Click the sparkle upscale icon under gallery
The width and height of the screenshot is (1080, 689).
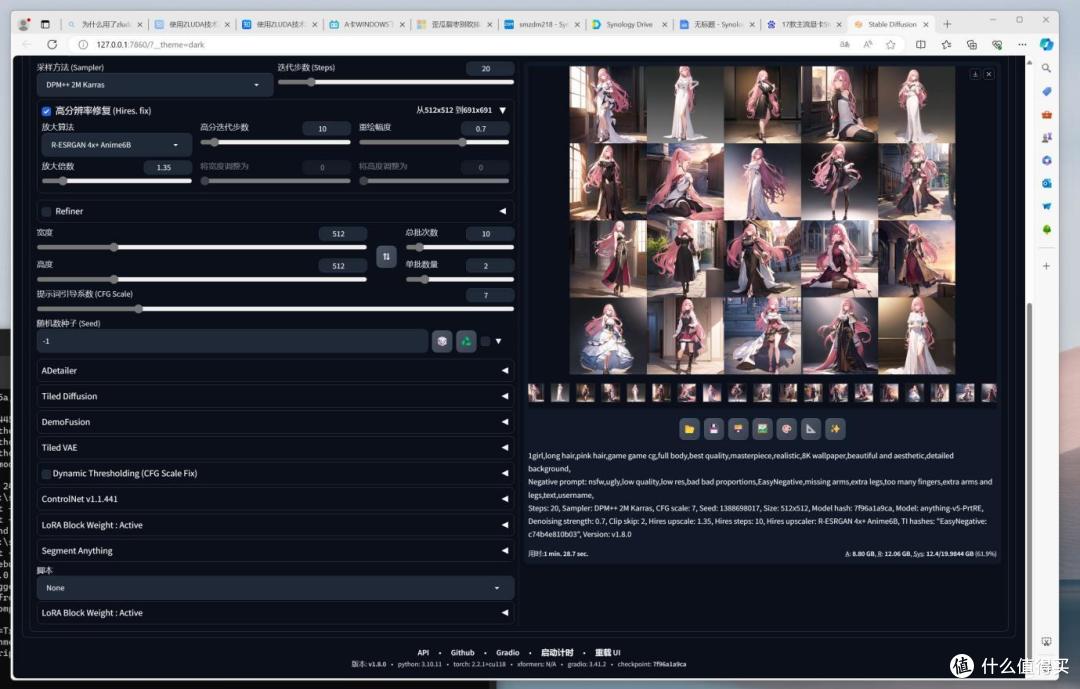[x=835, y=429]
